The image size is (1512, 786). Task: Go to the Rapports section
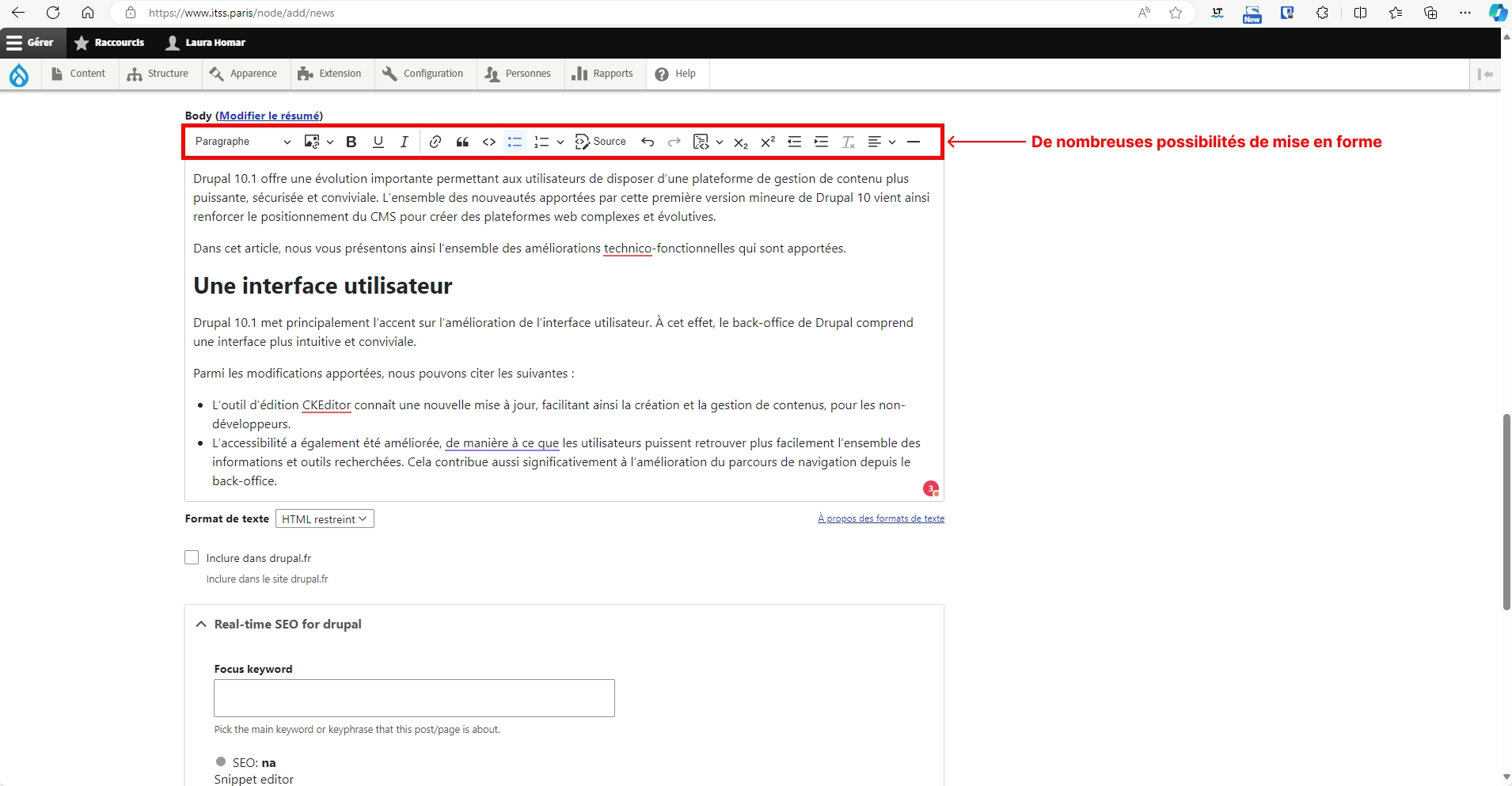603,74
